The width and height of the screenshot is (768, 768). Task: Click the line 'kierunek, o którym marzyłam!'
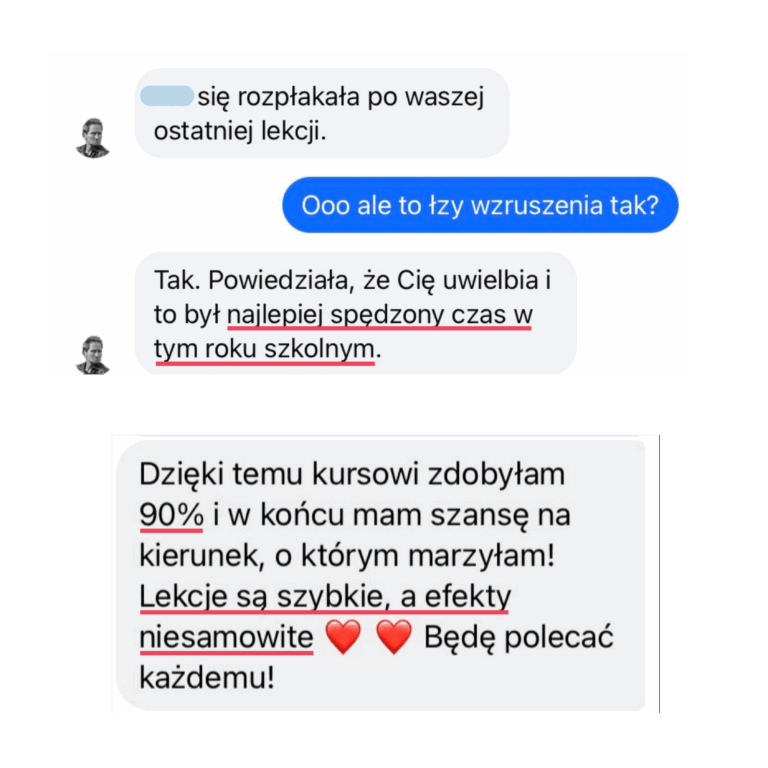tap(347, 556)
